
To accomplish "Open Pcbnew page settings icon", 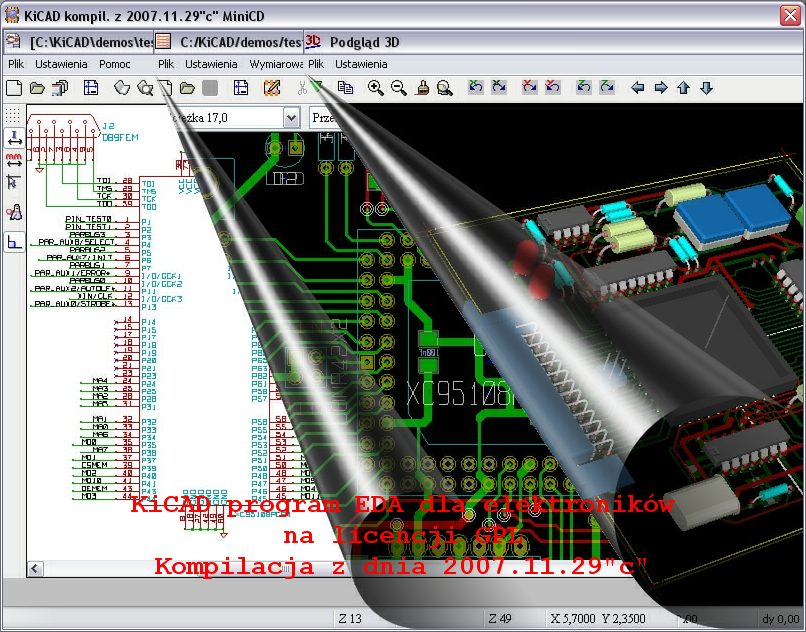I will pyautogui.click(x=241, y=88).
